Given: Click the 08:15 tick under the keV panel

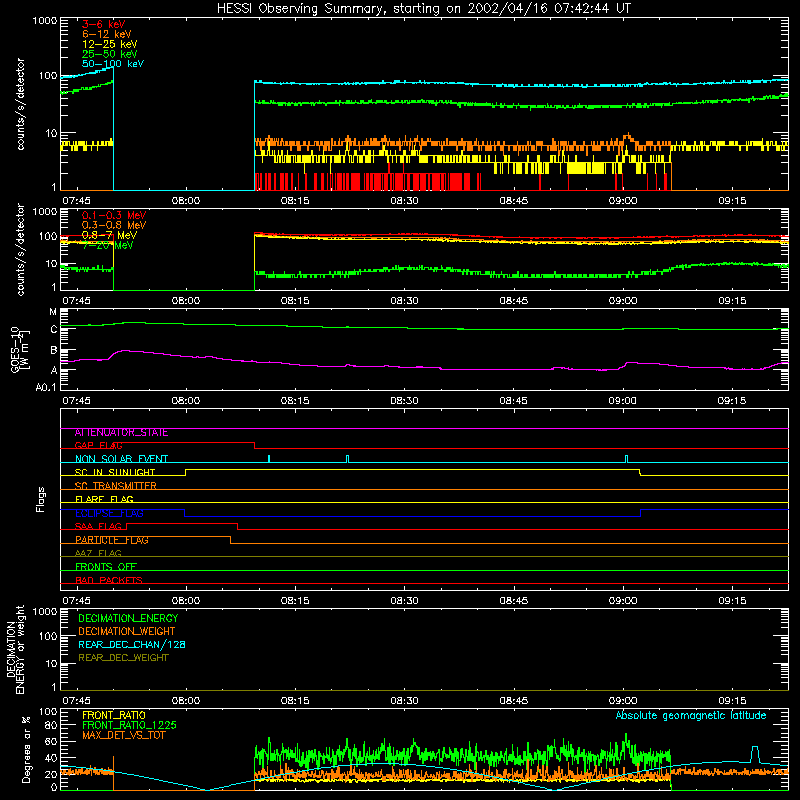Looking at the screenshot, I should [x=295, y=201].
